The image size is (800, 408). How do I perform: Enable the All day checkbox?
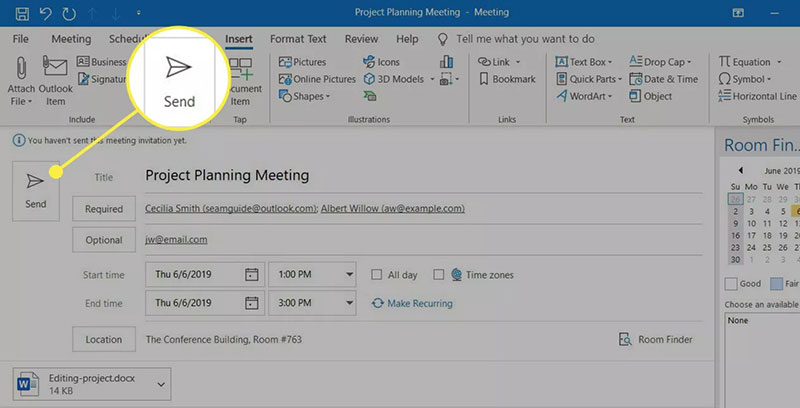click(x=377, y=275)
